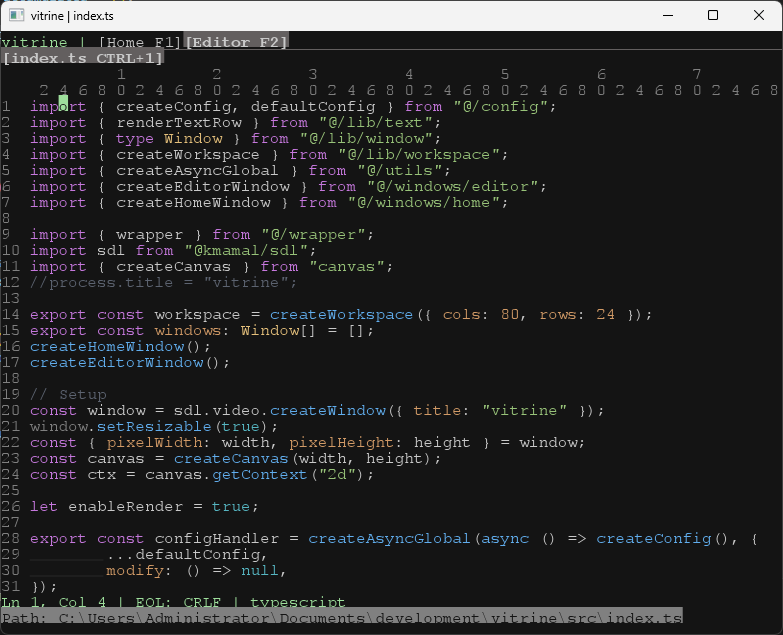Viewport: 783px width, 635px height.
Task: Click "pixelHeight" on line 22
Action: click(342, 443)
